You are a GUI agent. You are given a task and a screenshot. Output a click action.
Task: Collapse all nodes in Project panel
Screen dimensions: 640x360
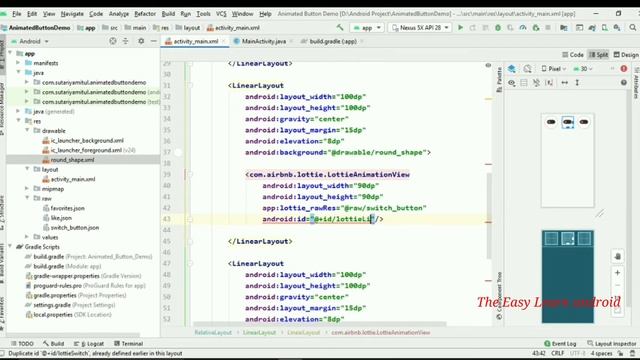coord(125,41)
